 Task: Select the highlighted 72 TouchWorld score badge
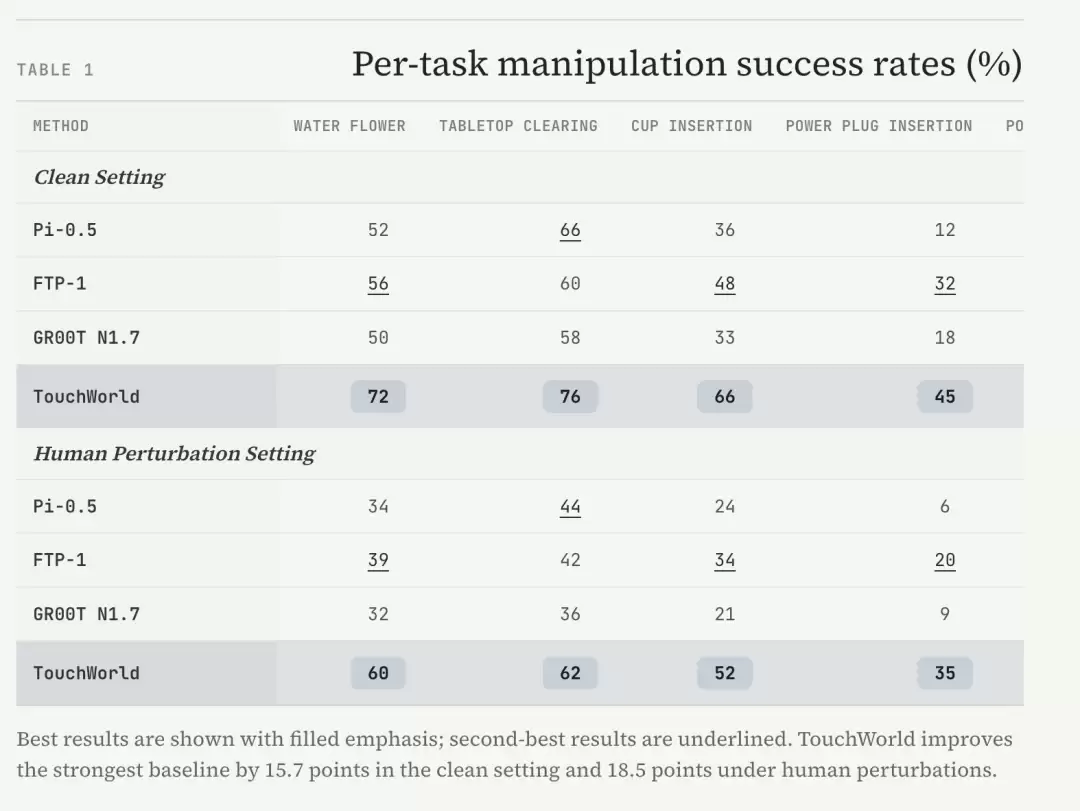pyautogui.click(x=378, y=396)
